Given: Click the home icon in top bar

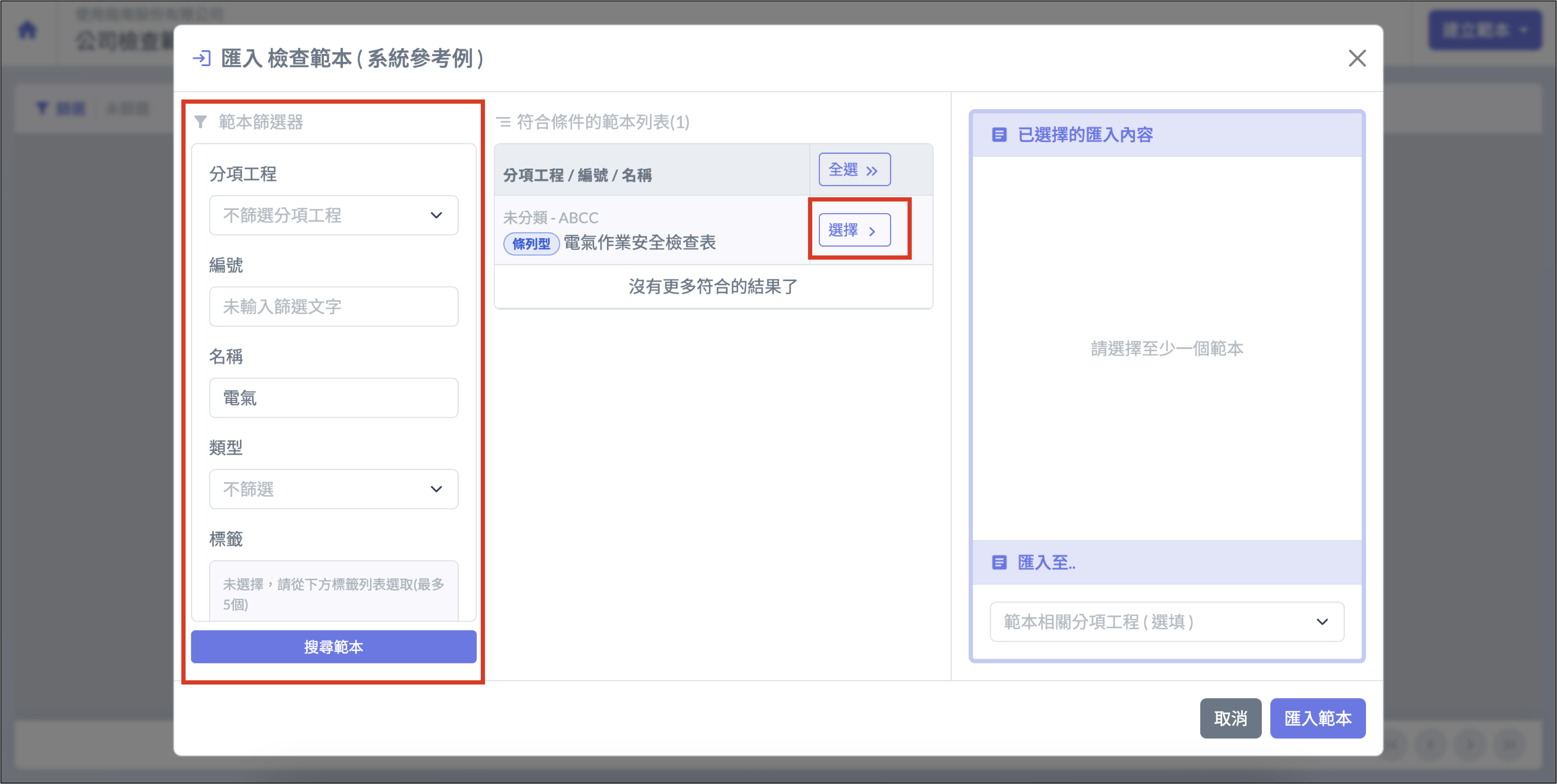Looking at the screenshot, I should 28,30.
